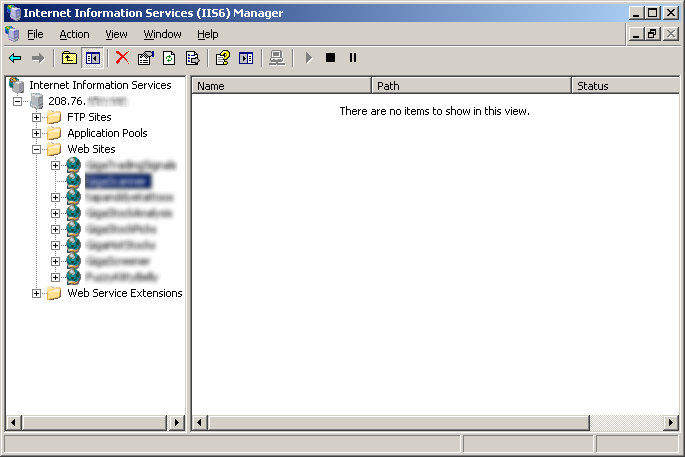Toggle the Show/Hide Action Pane icon

point(246,58)
